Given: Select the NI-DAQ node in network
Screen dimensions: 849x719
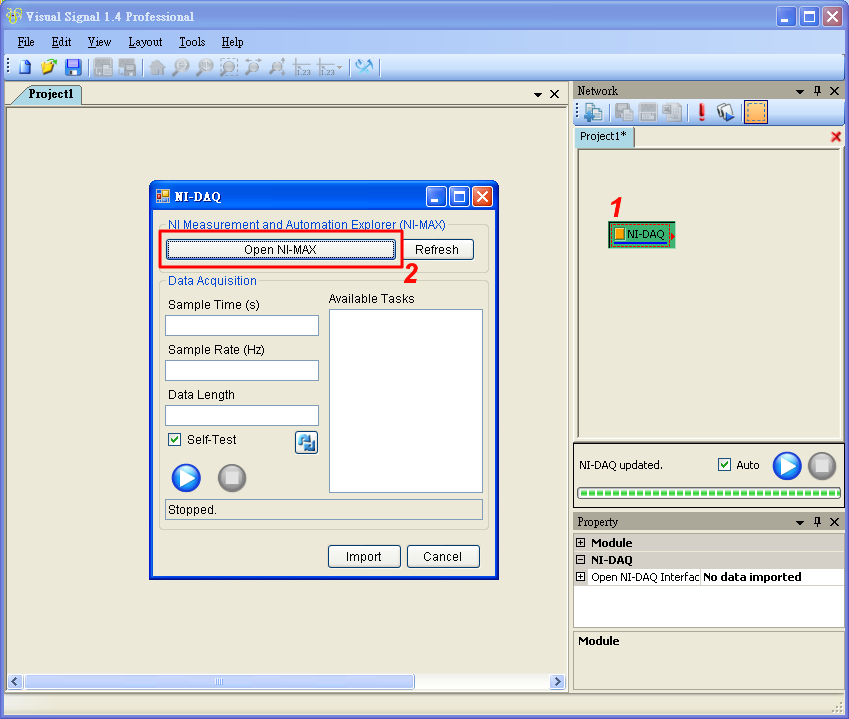Looking at the screenshot, I should (642, 234).
